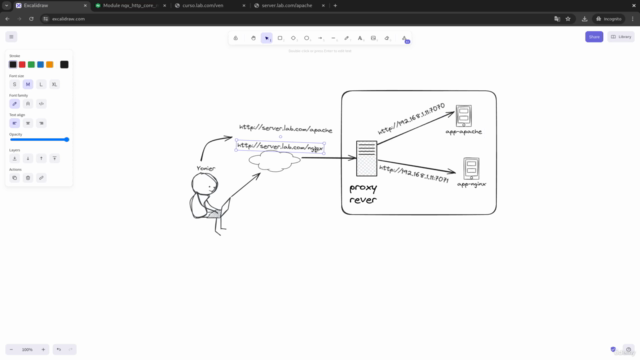Set font size to L
640x360 pixels.
(x=41, y=84)
